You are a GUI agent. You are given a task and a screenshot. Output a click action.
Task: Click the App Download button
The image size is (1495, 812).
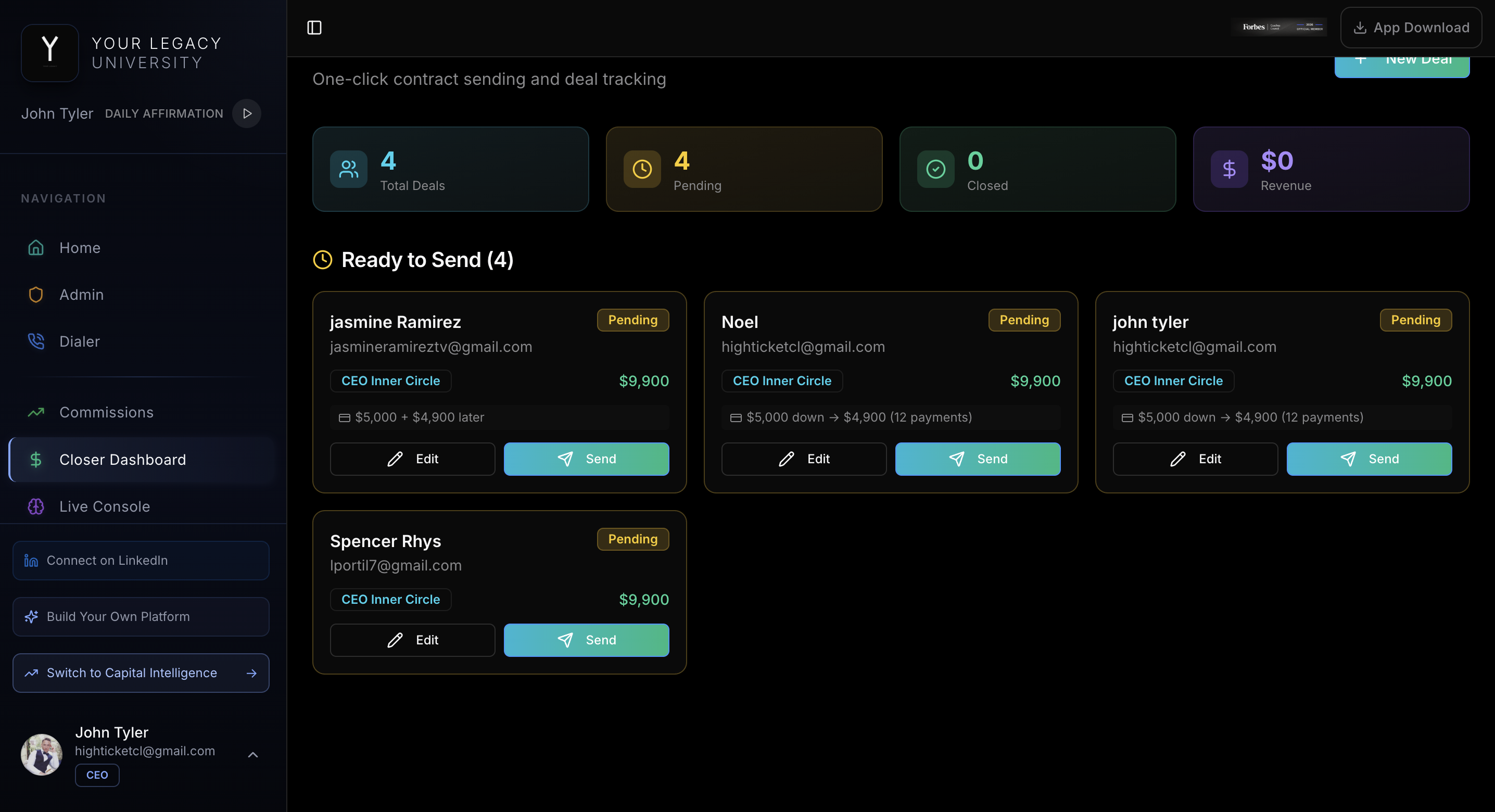(x=1411, y=27)
